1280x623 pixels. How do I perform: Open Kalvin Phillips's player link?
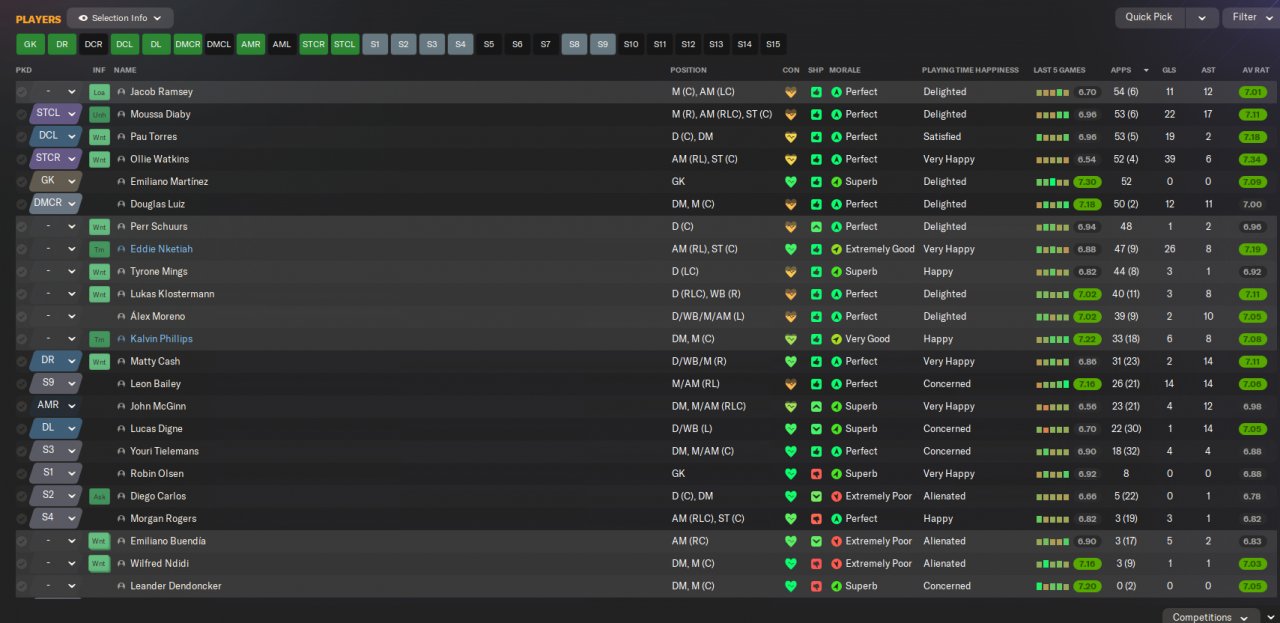pyautogui.click(x=161, y=339)
